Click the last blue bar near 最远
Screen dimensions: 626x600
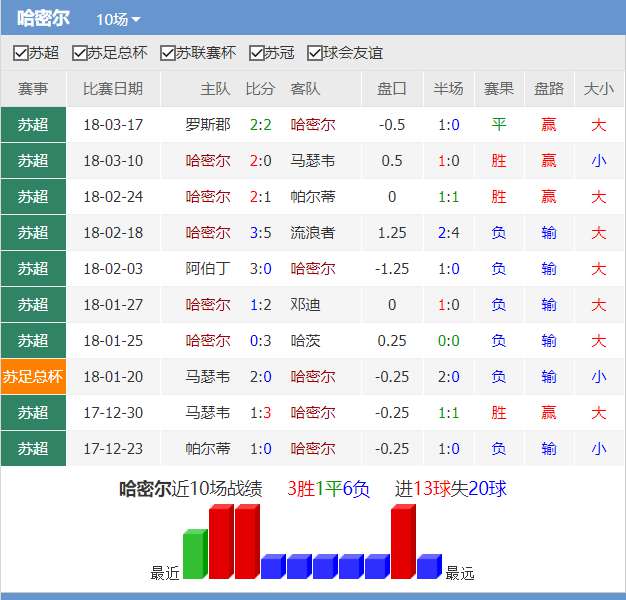tap(428, 567)
